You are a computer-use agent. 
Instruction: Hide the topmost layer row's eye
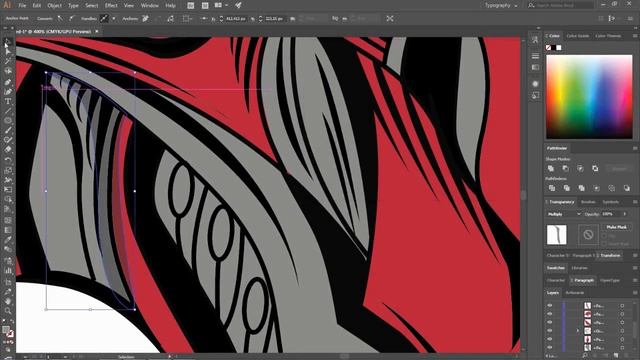click(x=549, y=305)
